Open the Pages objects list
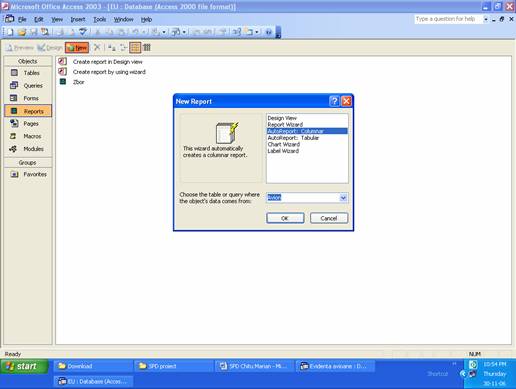Viewport: 516px width, 389px height. pos(28,123)
